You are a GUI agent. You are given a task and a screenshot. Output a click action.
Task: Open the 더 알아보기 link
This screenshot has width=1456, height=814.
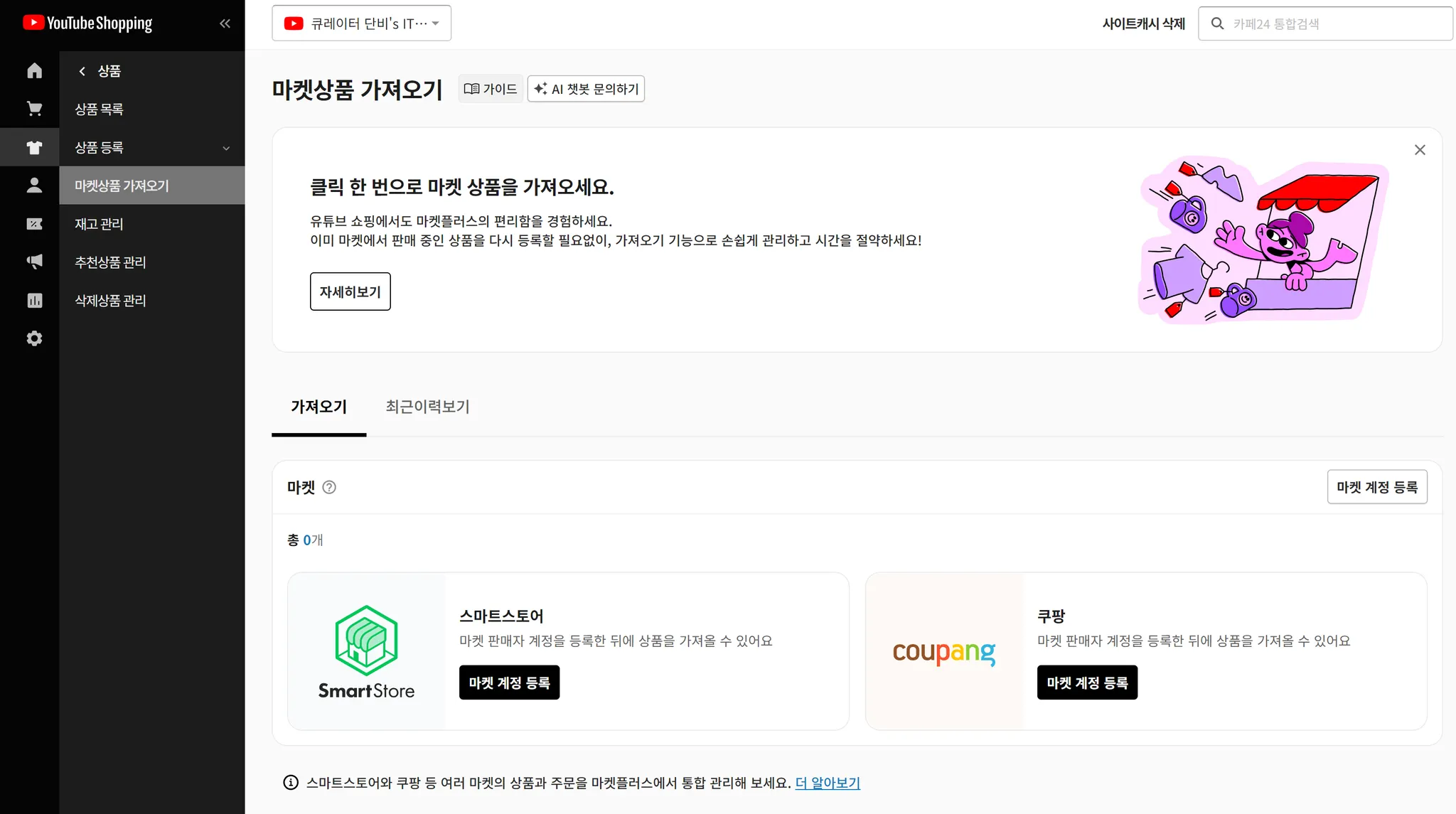click(827, 782)
